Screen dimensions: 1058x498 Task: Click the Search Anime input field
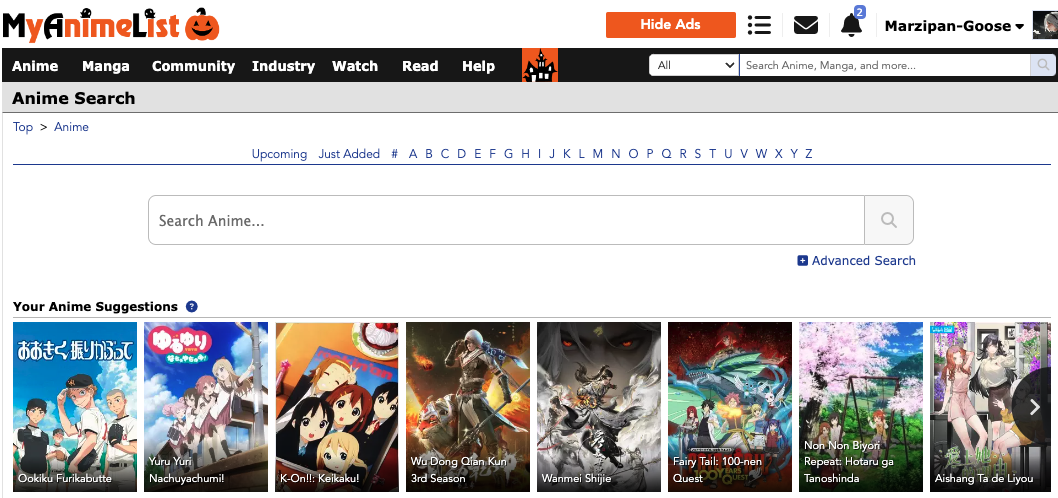coord(506,220)
